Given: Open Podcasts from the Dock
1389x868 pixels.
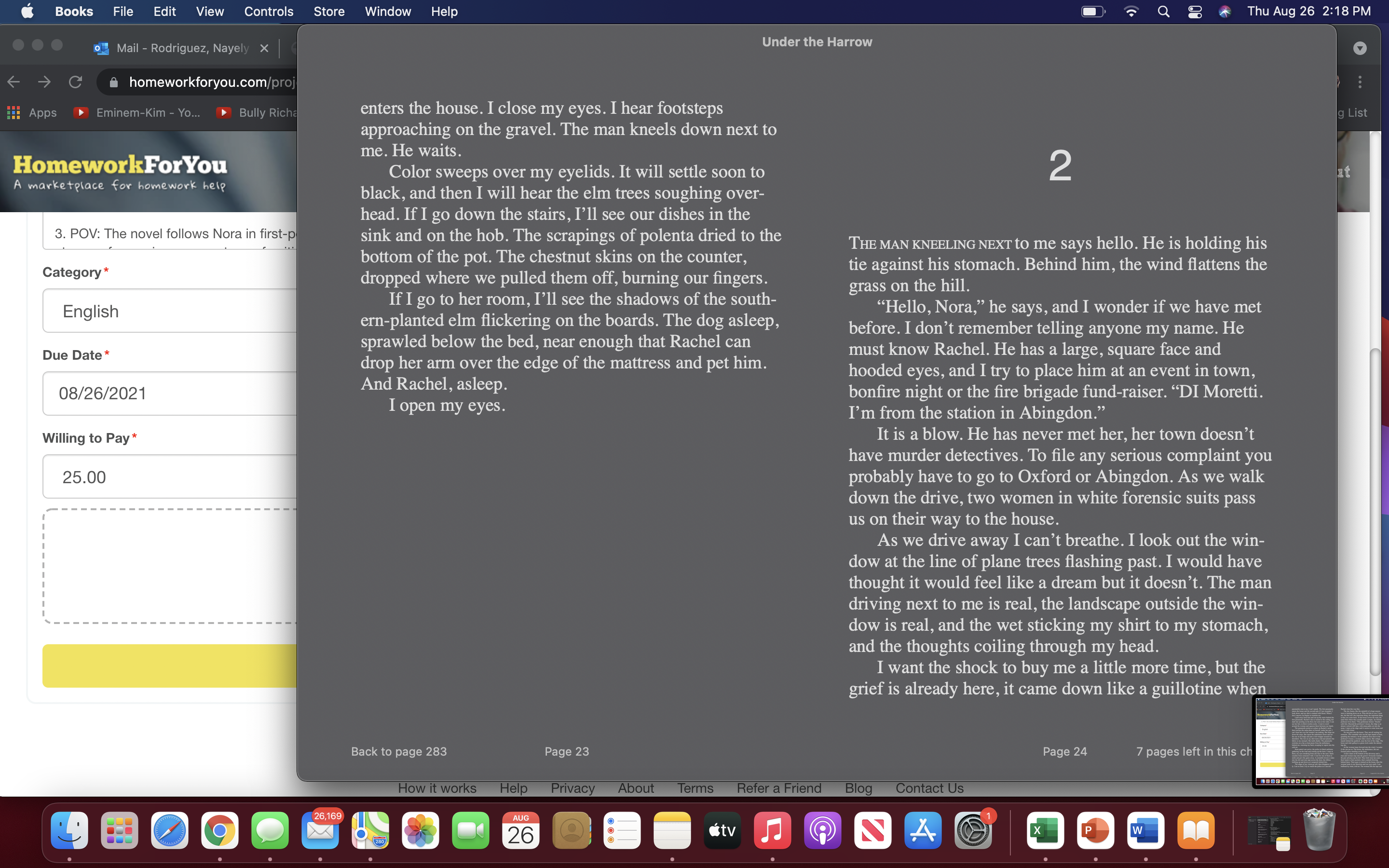Looking at the screenshot, I should (822, 831).
